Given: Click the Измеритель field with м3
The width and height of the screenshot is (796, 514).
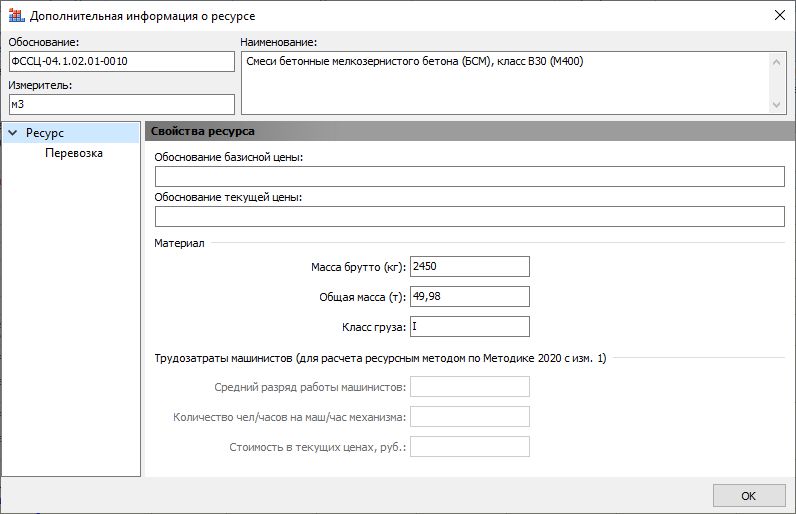Looking at the screenshot, I should [122, 105].
